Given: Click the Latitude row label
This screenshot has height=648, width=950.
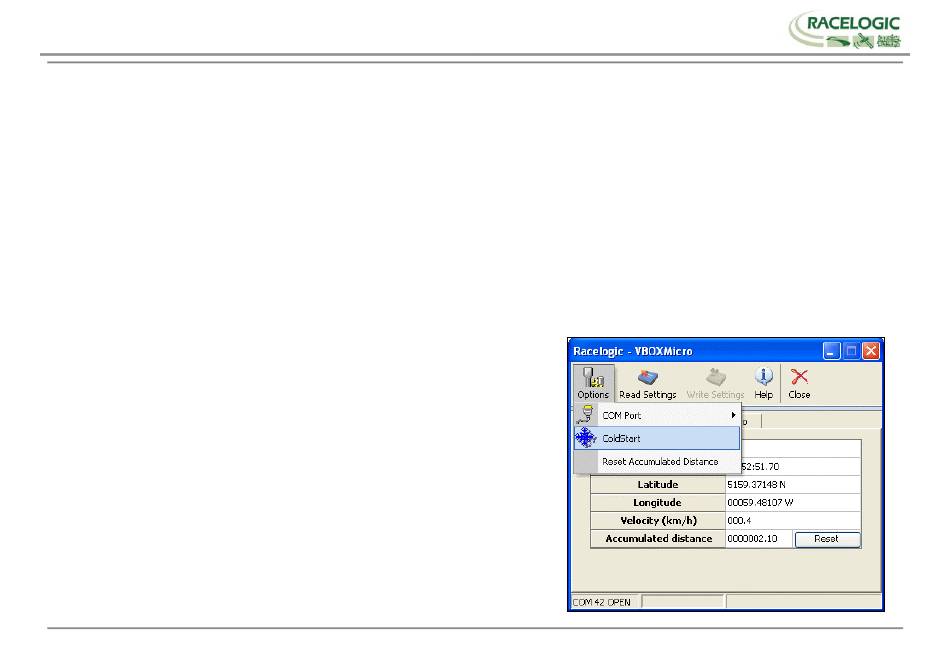Looking at the screenshot, I should pos(658,484).
